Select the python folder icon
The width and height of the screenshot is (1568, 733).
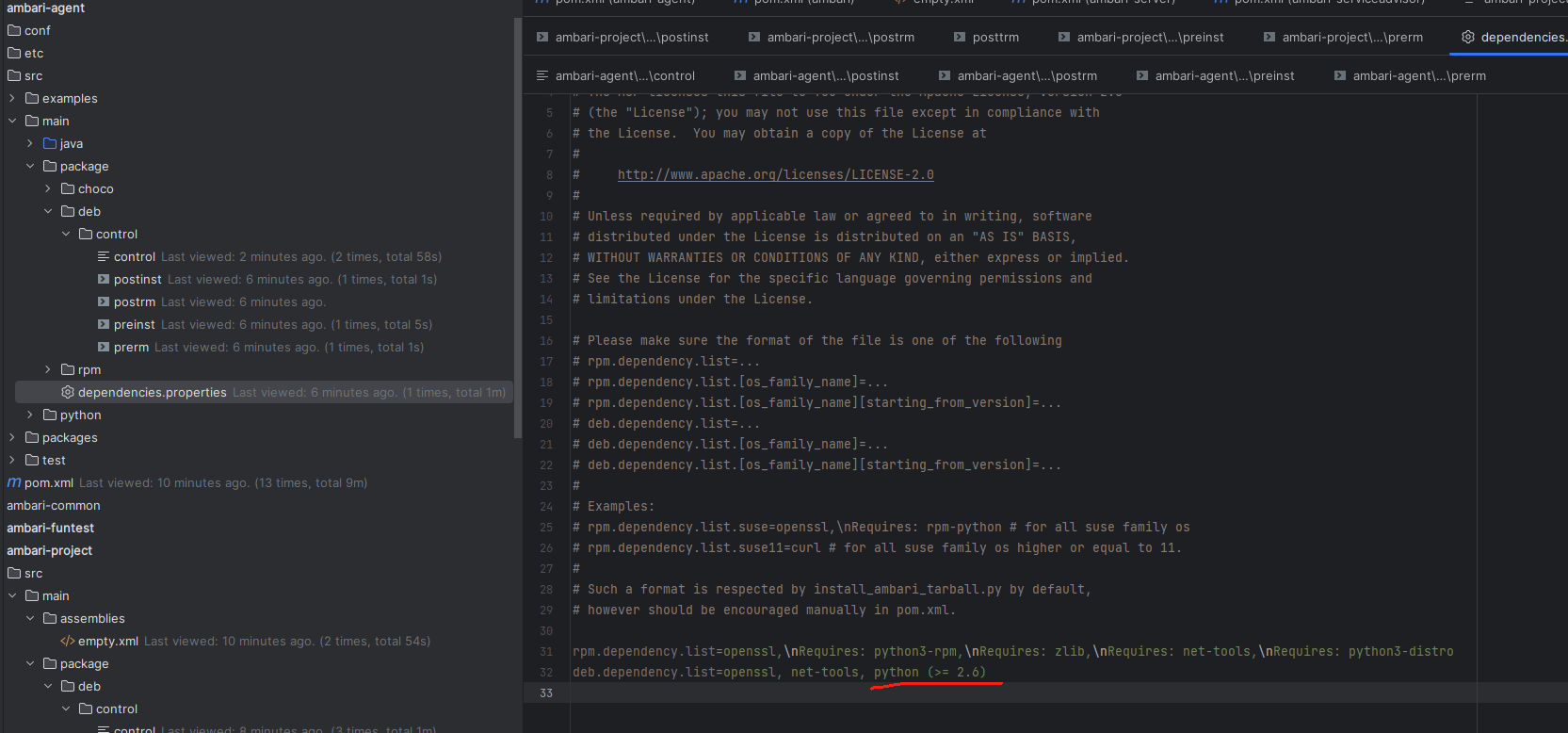(50, 415)
